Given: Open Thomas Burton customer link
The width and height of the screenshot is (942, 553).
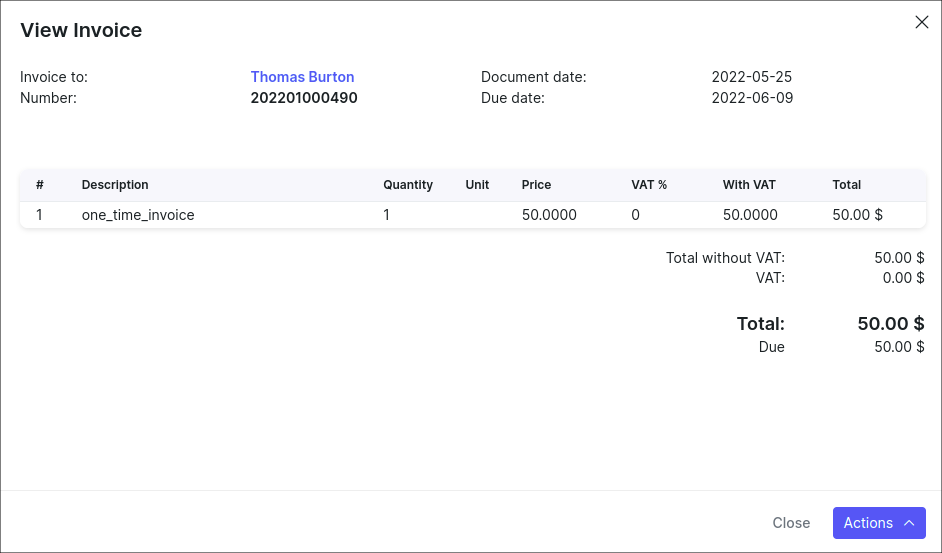Looking at the screenshot, I should pyautogui.click(x=302, y=77).
